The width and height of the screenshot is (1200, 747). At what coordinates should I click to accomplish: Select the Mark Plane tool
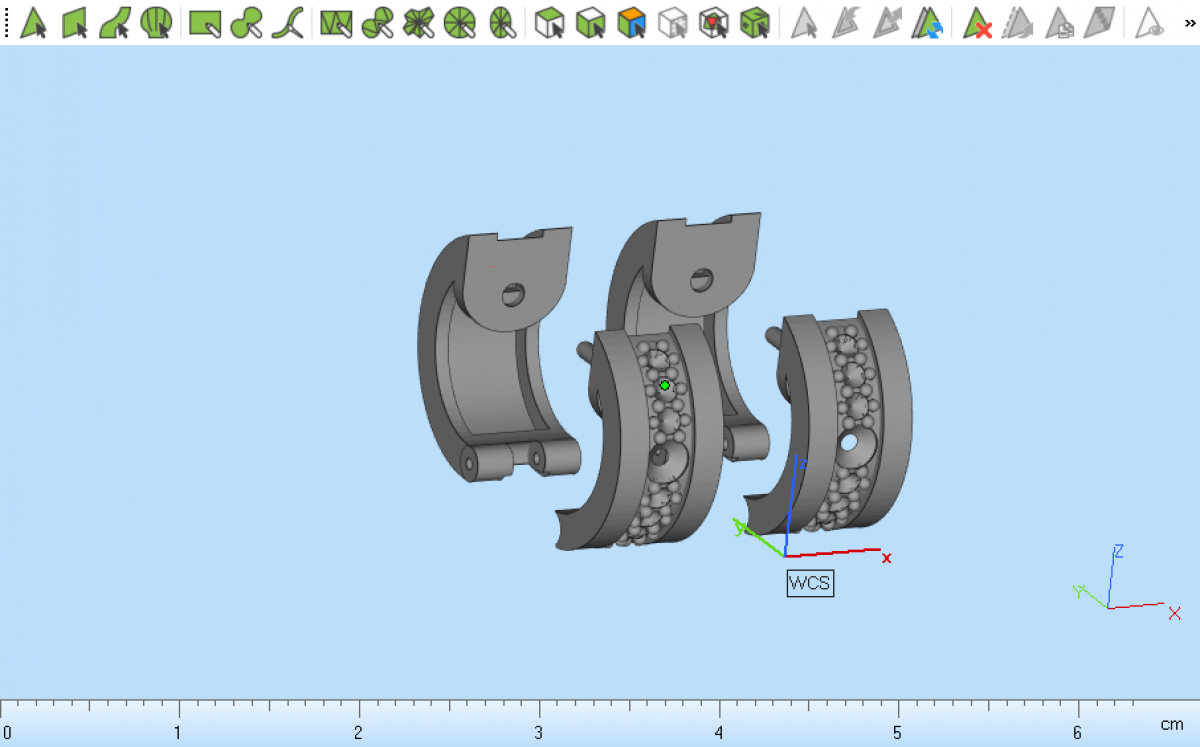(x=75, y=22)
